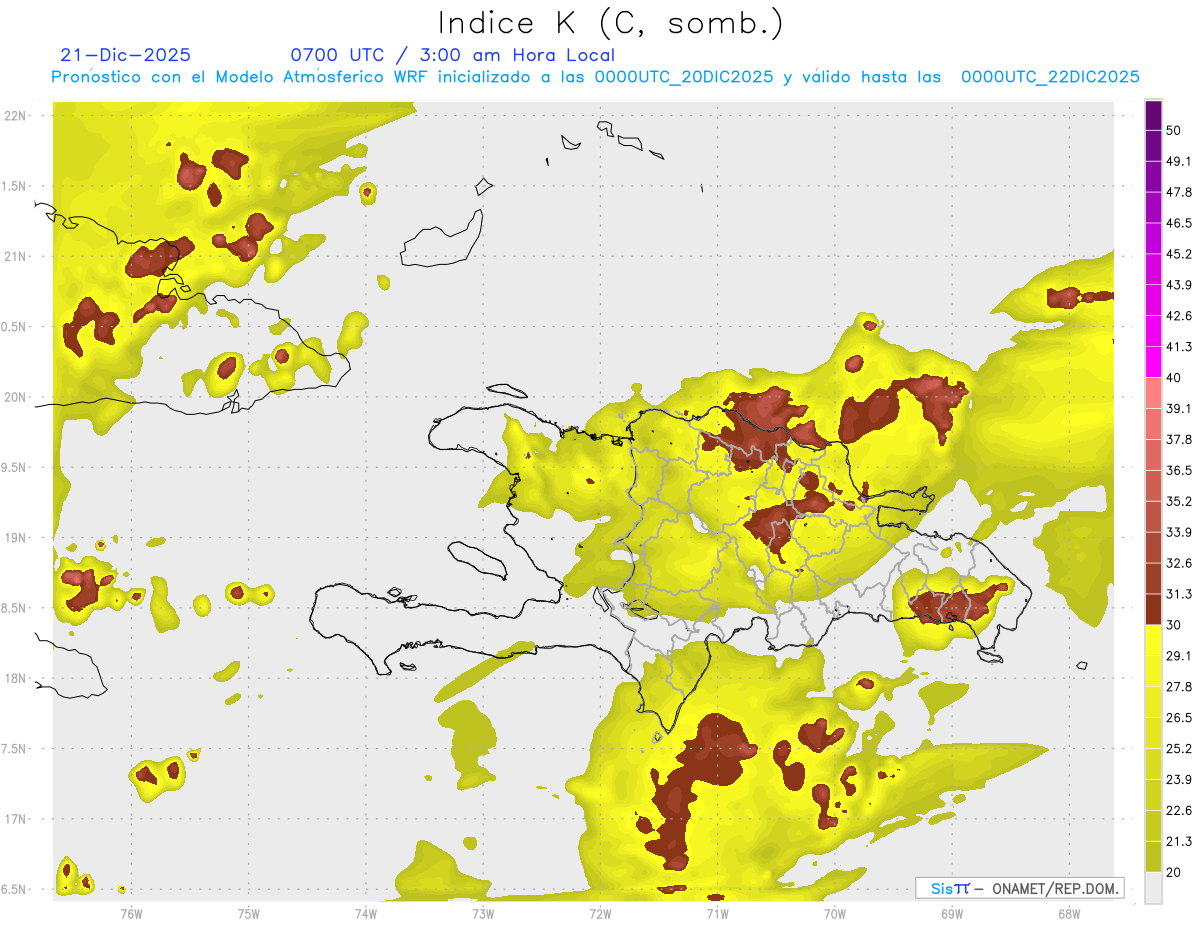Click the 'Pronostico con el Modelo Atmosferico WRF' line

coord(596,76)
